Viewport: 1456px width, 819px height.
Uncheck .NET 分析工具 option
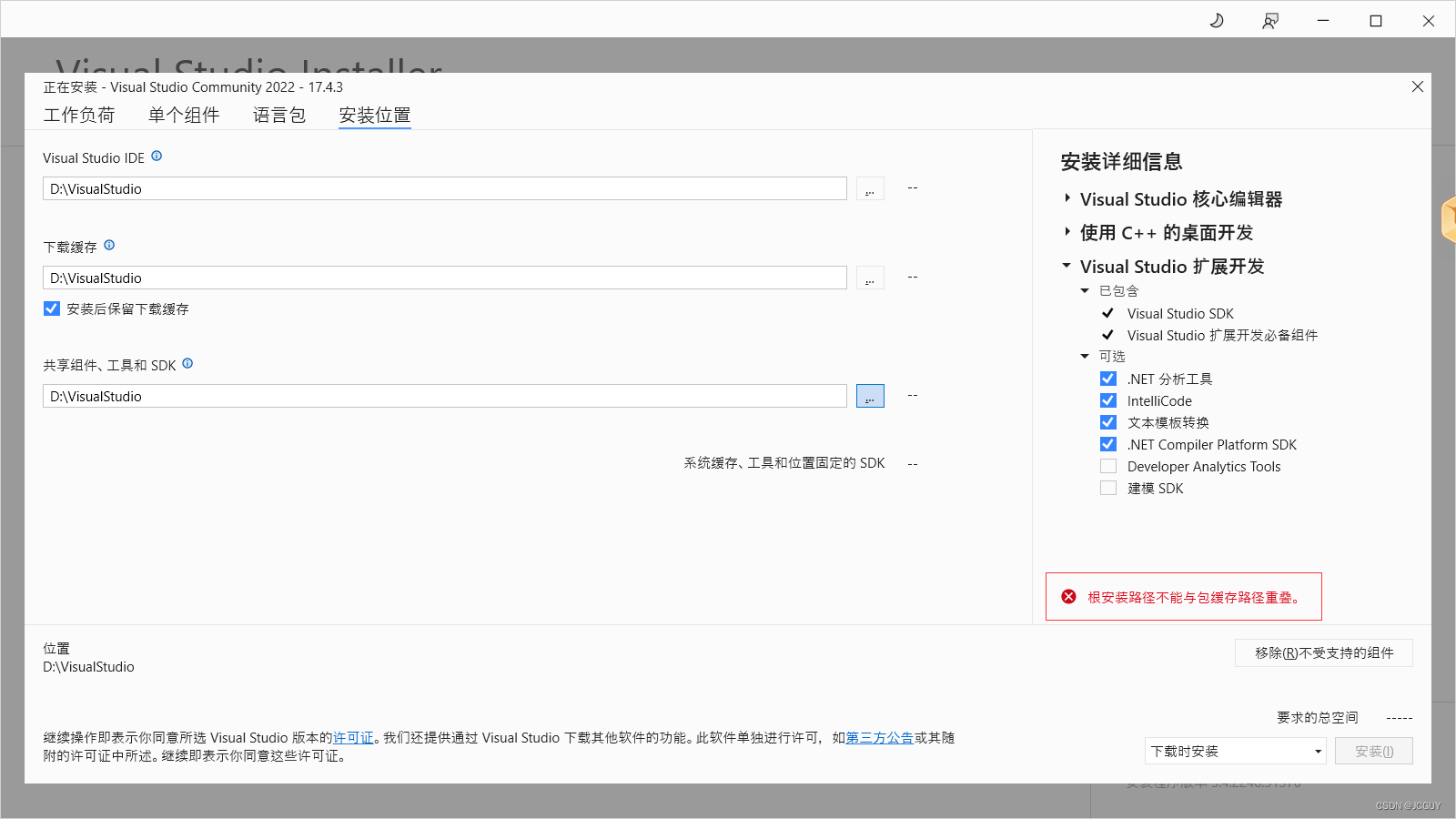click(1108, 379)
